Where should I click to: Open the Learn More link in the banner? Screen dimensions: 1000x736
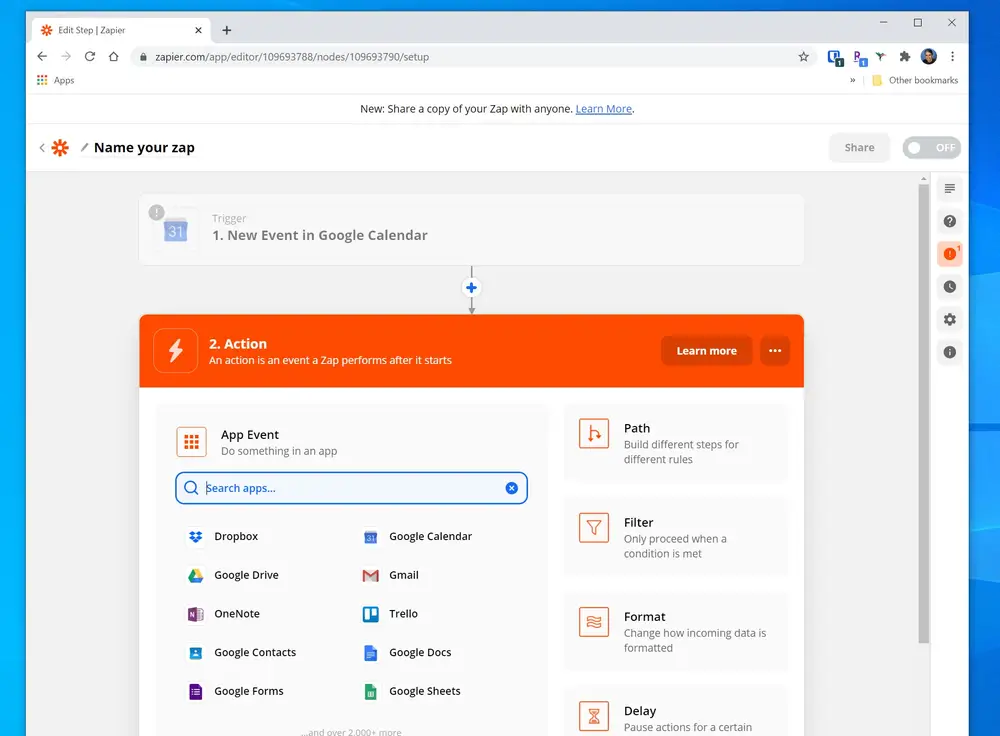point(603,109)
